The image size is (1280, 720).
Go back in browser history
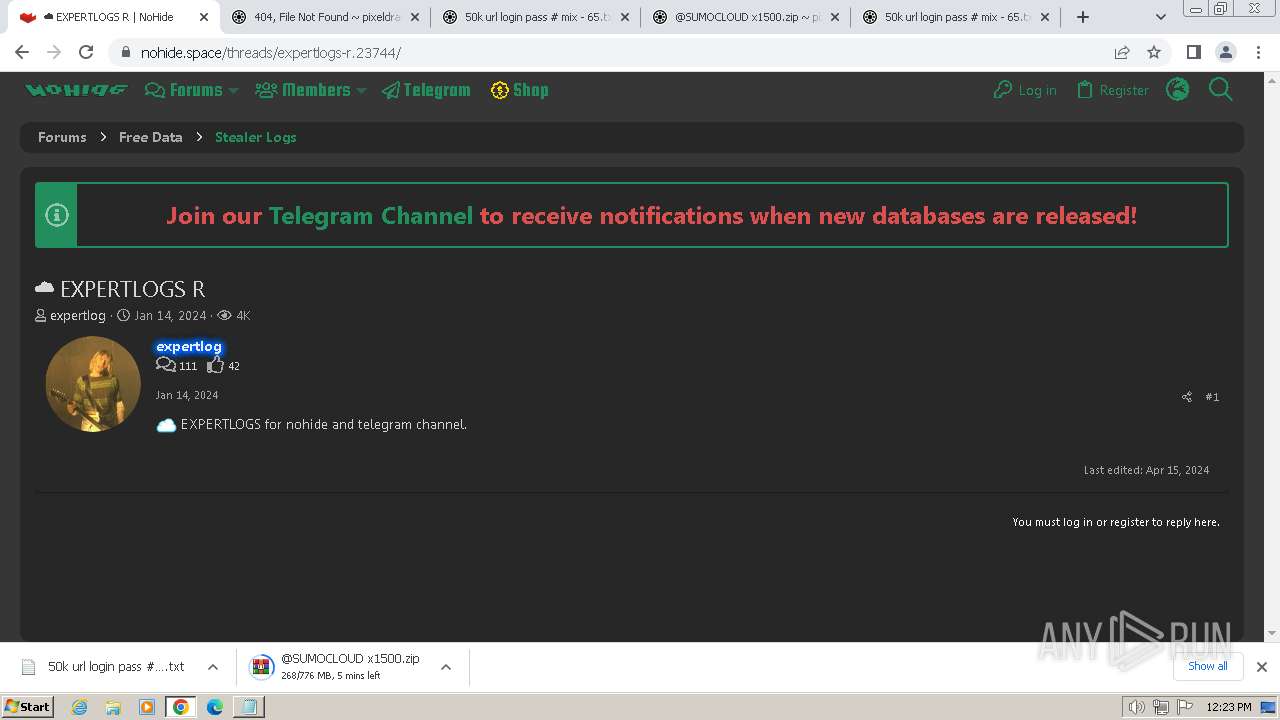click(x=22, y=53)
